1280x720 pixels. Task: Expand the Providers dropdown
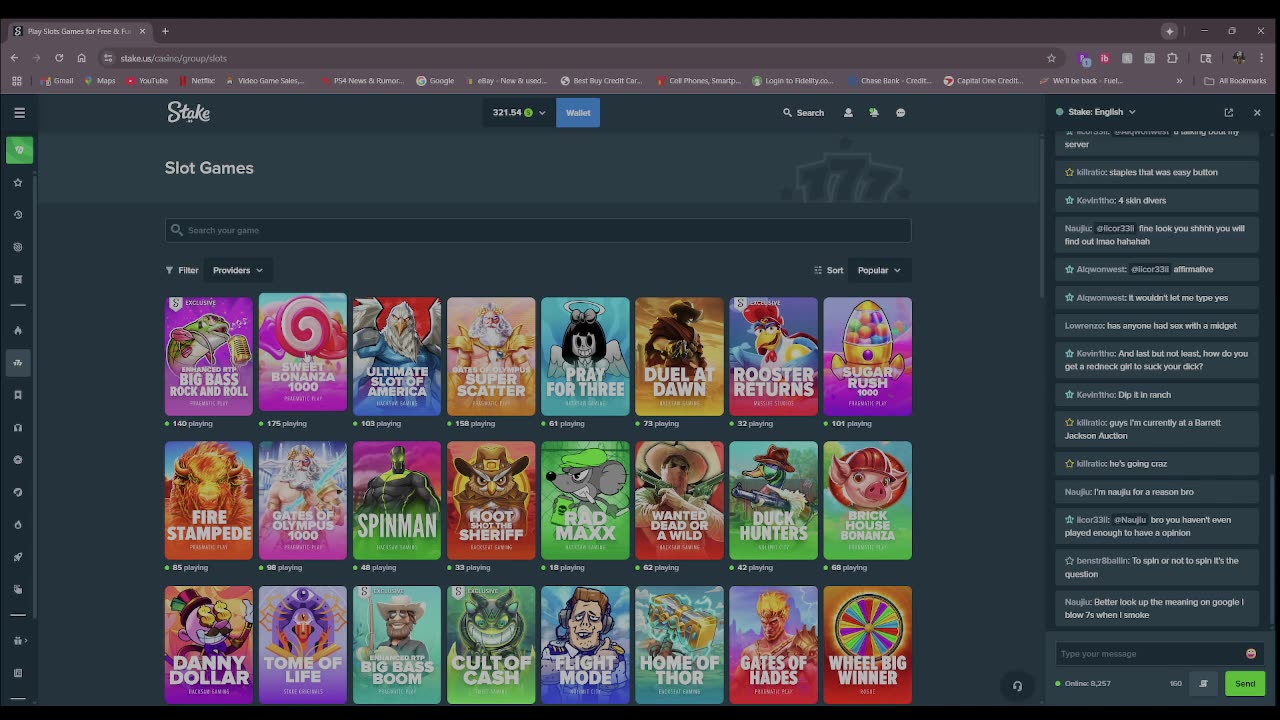[237, 270]
